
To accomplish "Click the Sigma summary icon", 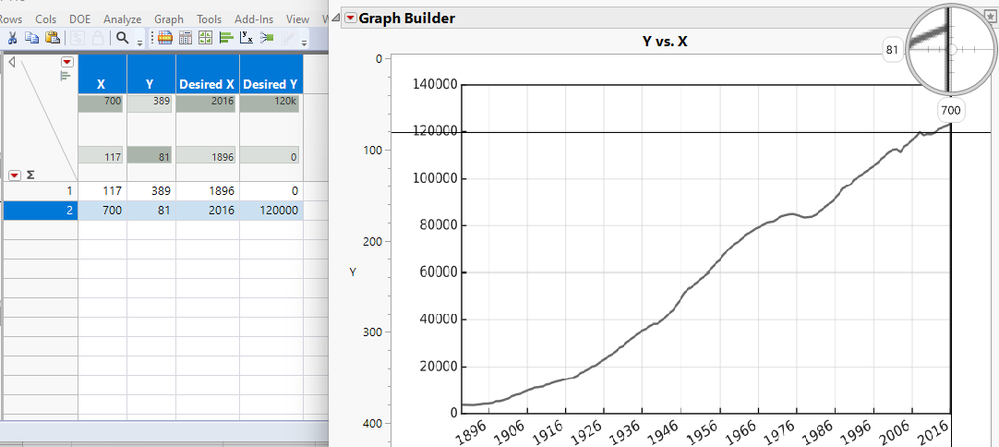I will point(31,175).
